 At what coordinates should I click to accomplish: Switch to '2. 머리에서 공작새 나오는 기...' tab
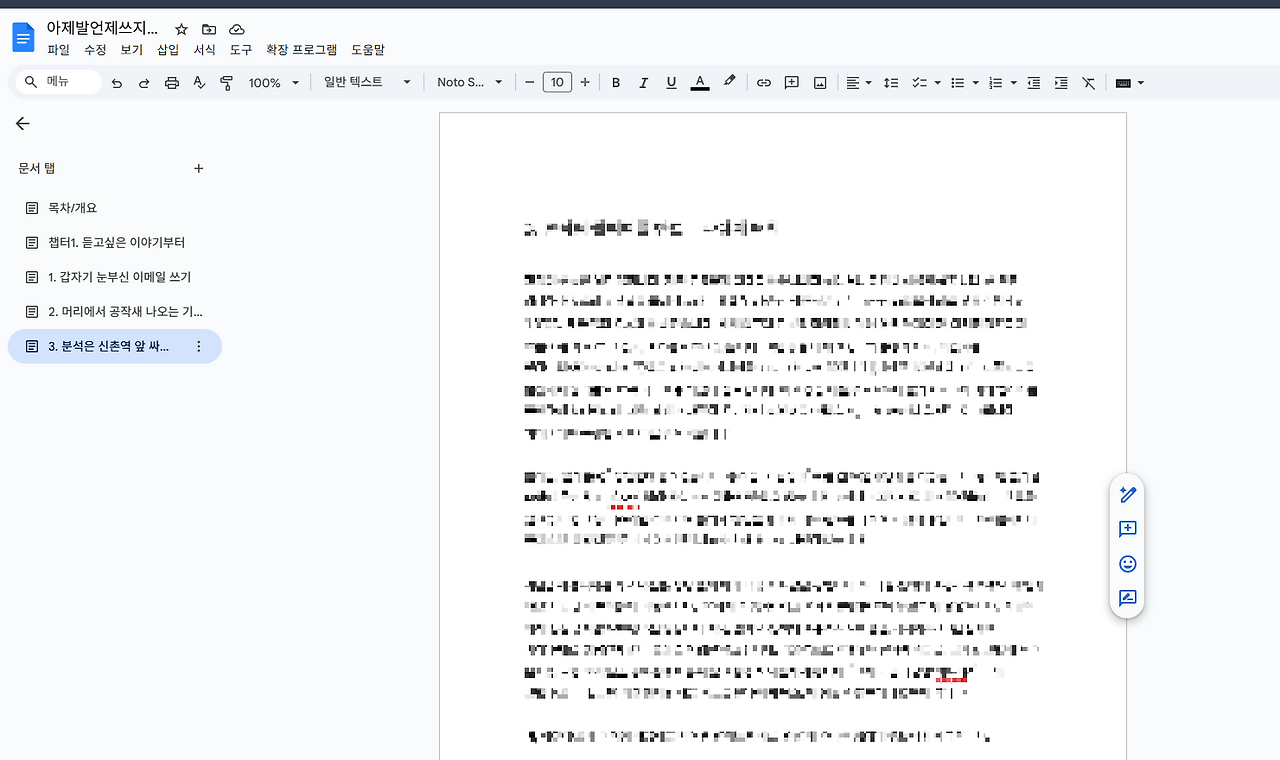pos(115,312)
